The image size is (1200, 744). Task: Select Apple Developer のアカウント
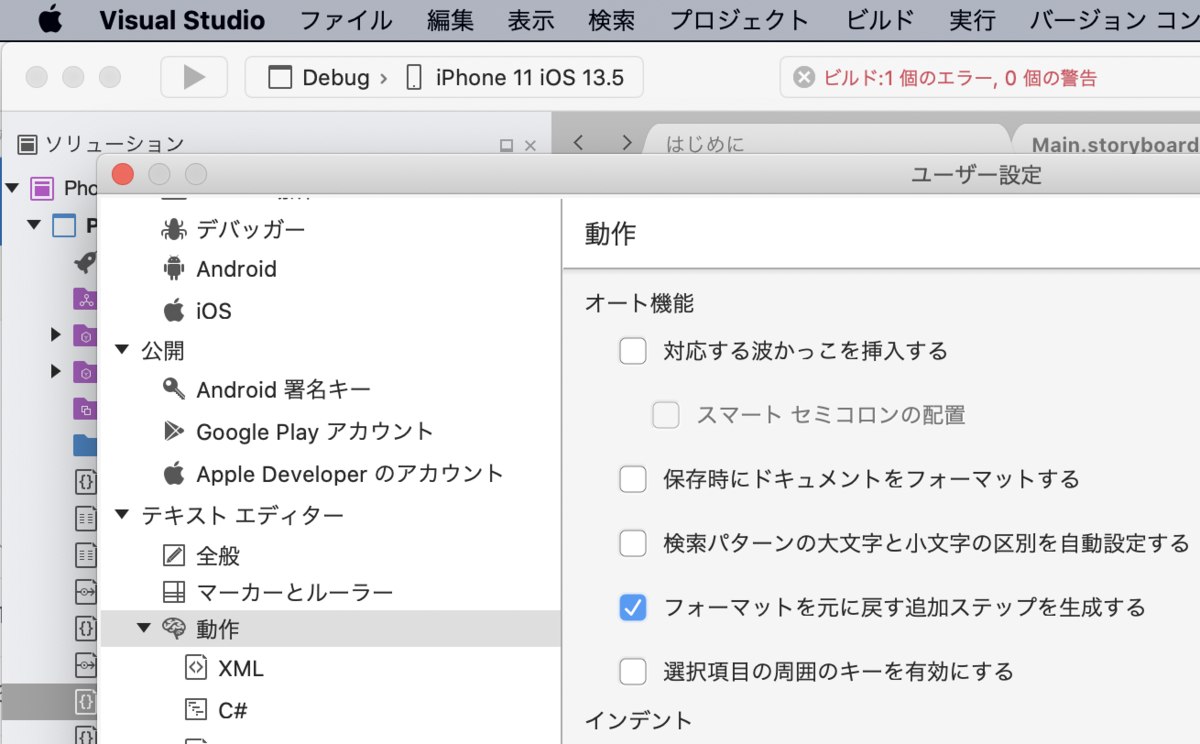[x=350, y=474]
